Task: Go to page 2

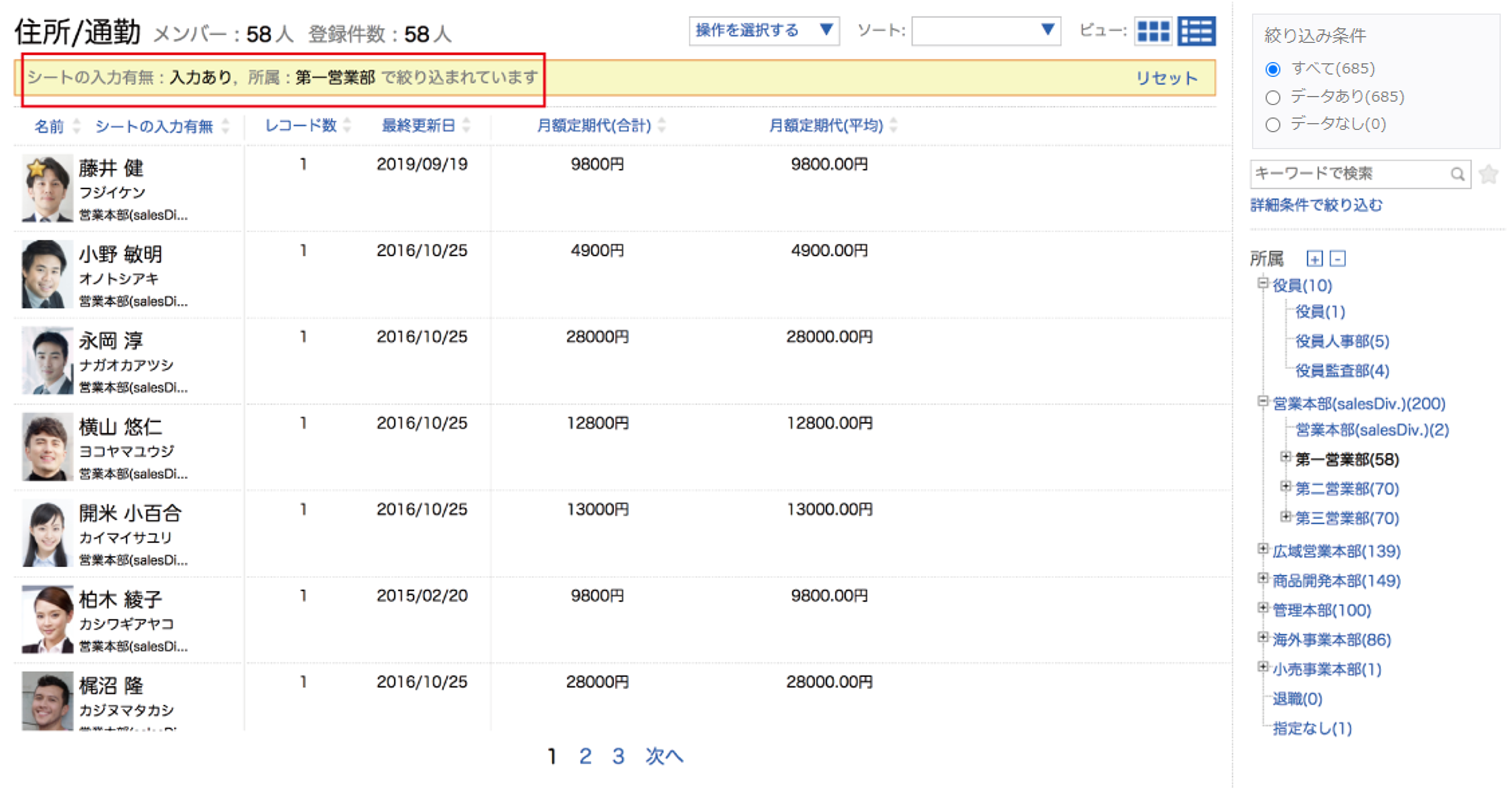Action: 585,756
